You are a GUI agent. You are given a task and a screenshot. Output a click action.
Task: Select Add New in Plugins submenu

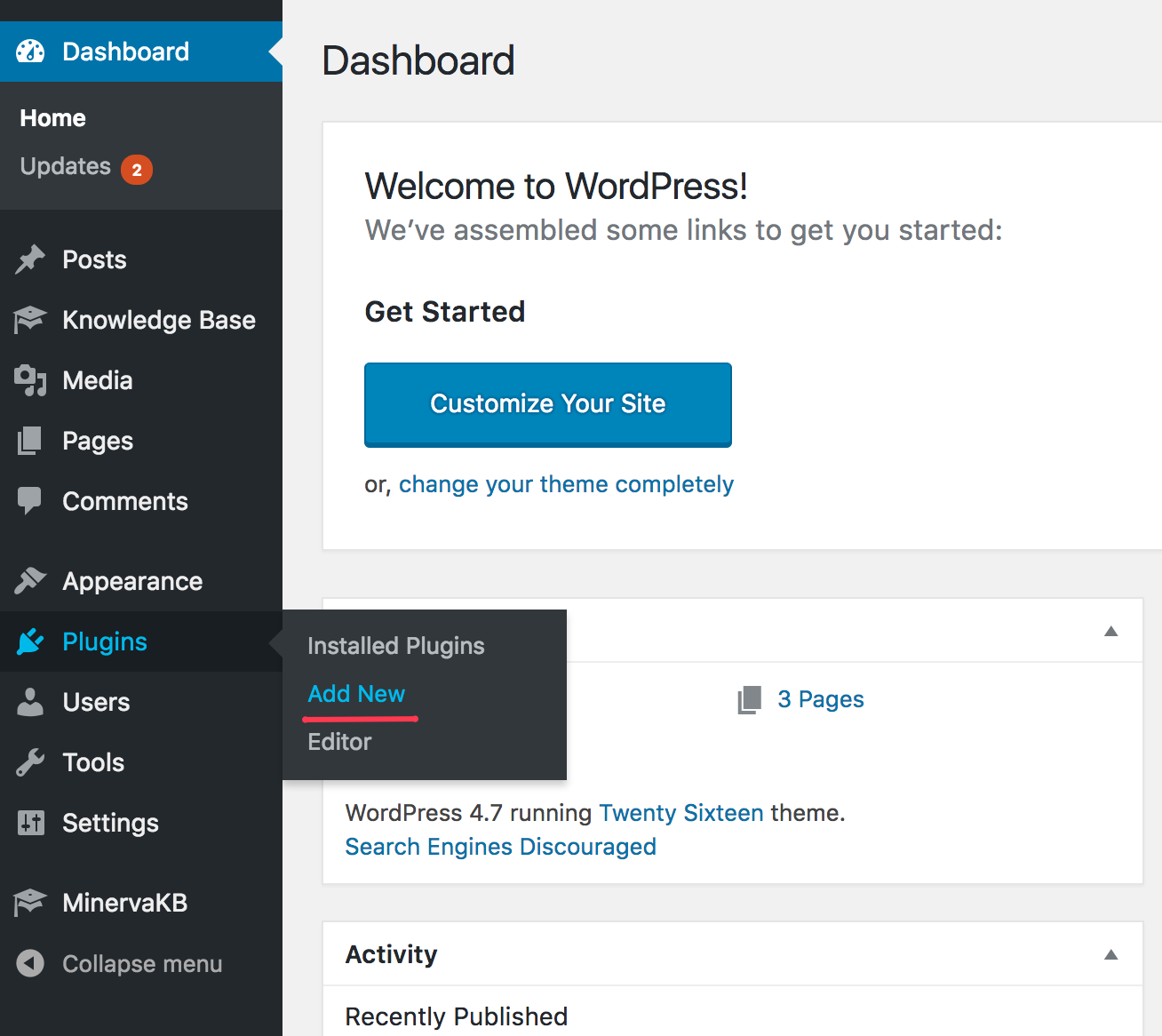pos(356,694)
